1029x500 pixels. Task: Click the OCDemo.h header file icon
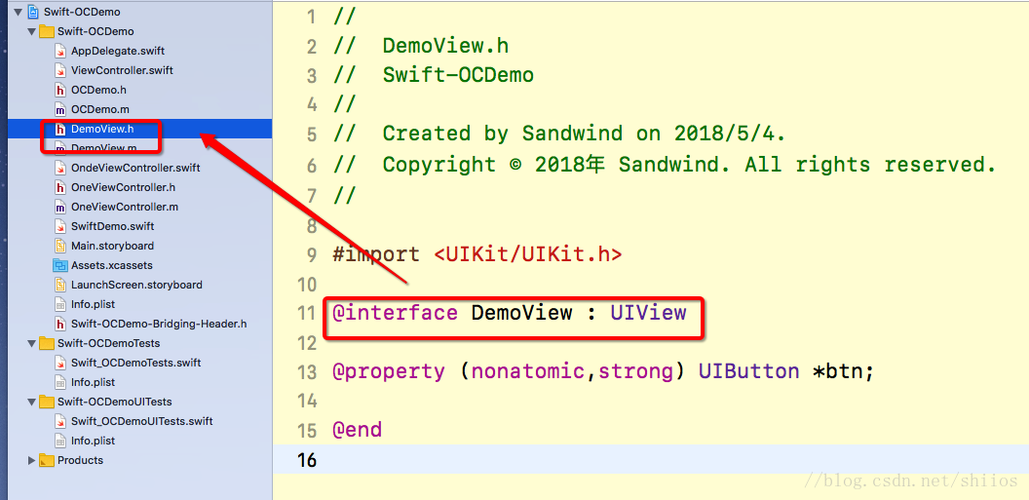[x=61, y=90]
